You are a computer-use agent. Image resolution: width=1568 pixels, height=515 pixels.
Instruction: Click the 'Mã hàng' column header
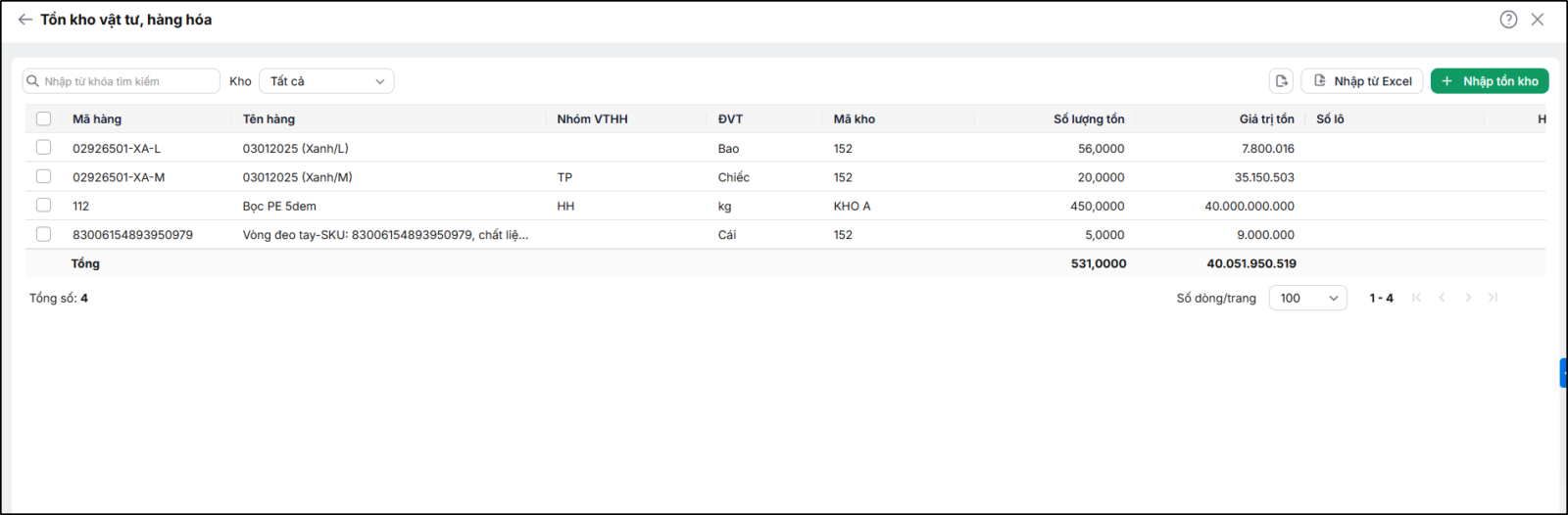coord(97,118)
